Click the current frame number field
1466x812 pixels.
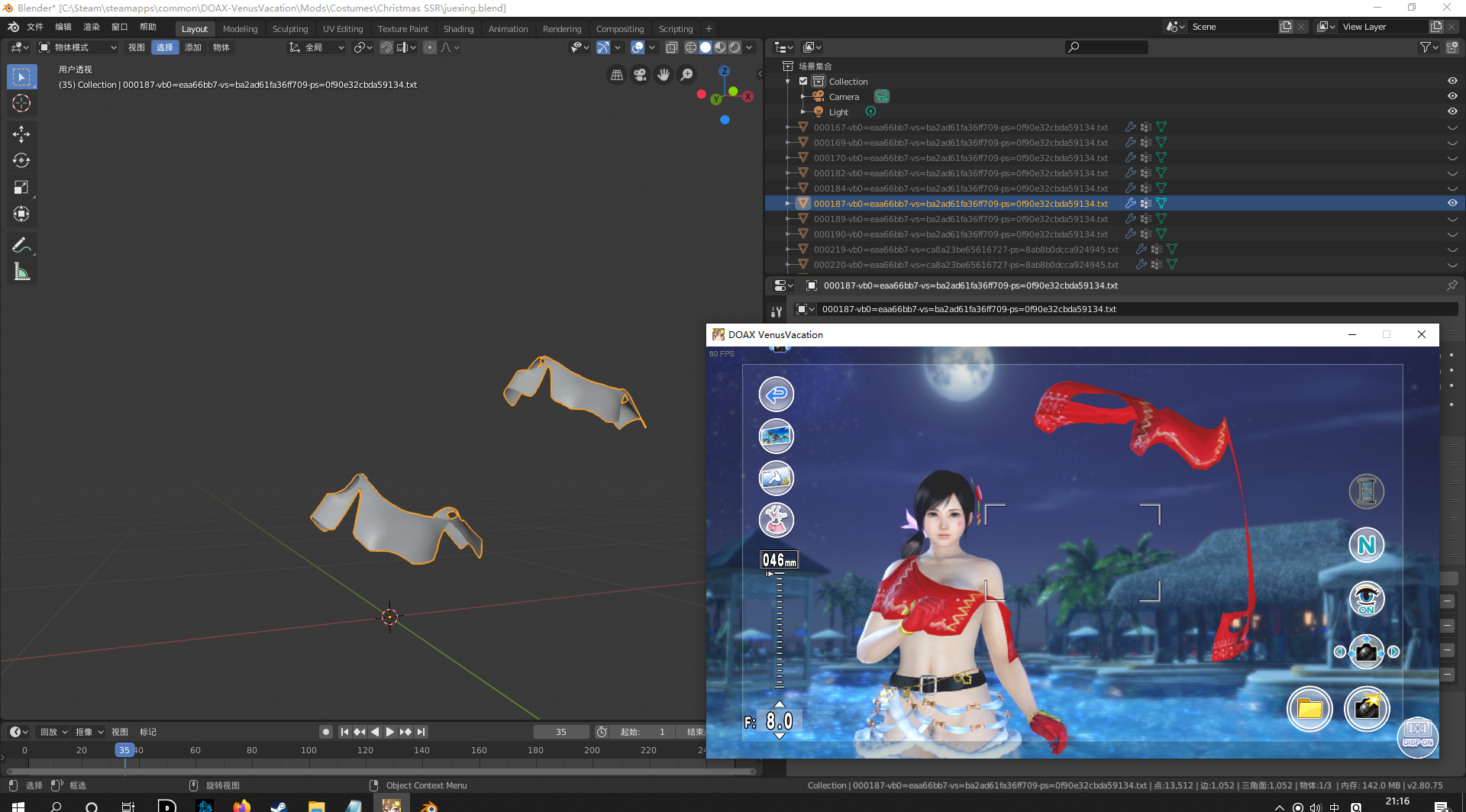point(561,732)
